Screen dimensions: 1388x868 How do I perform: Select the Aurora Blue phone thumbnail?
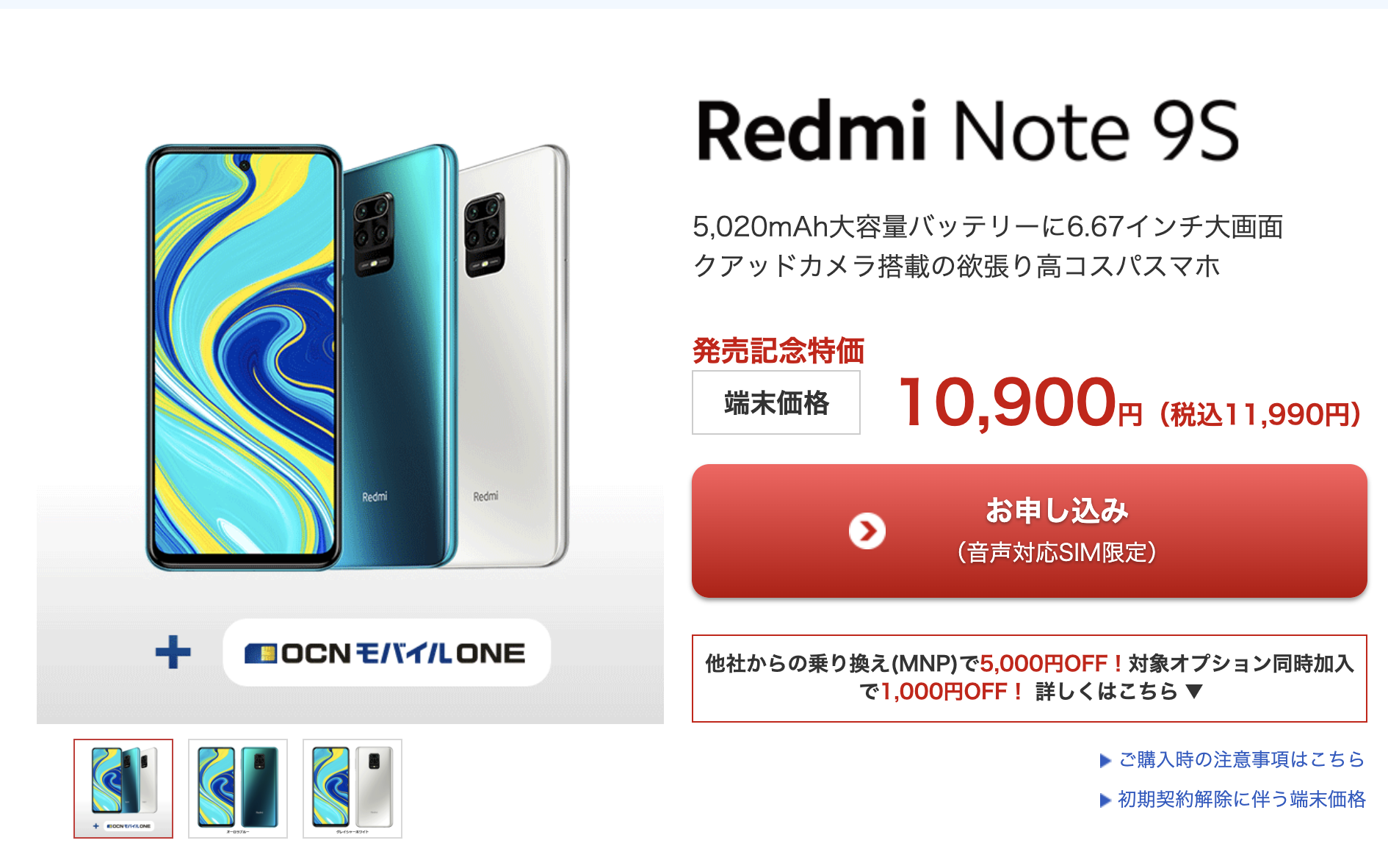238,788
